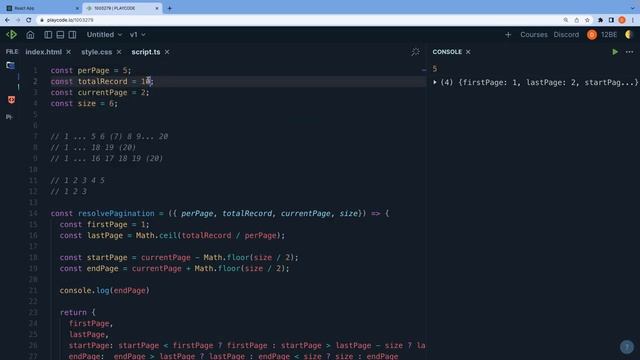Open the Chrome profile avatar
The image size is (640, 360).
click(x=622, y=20)
